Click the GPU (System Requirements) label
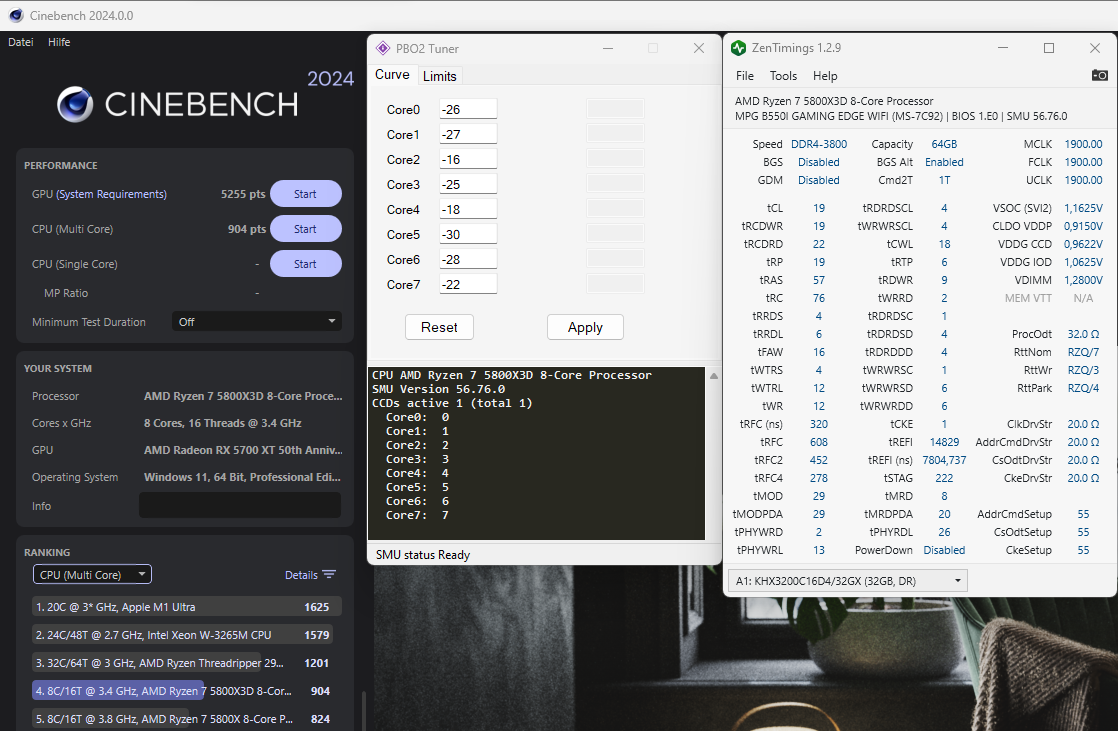Image resolution: width=1118 pixels, height=731 pixels. pyautogui.click(x=99, y=194)
